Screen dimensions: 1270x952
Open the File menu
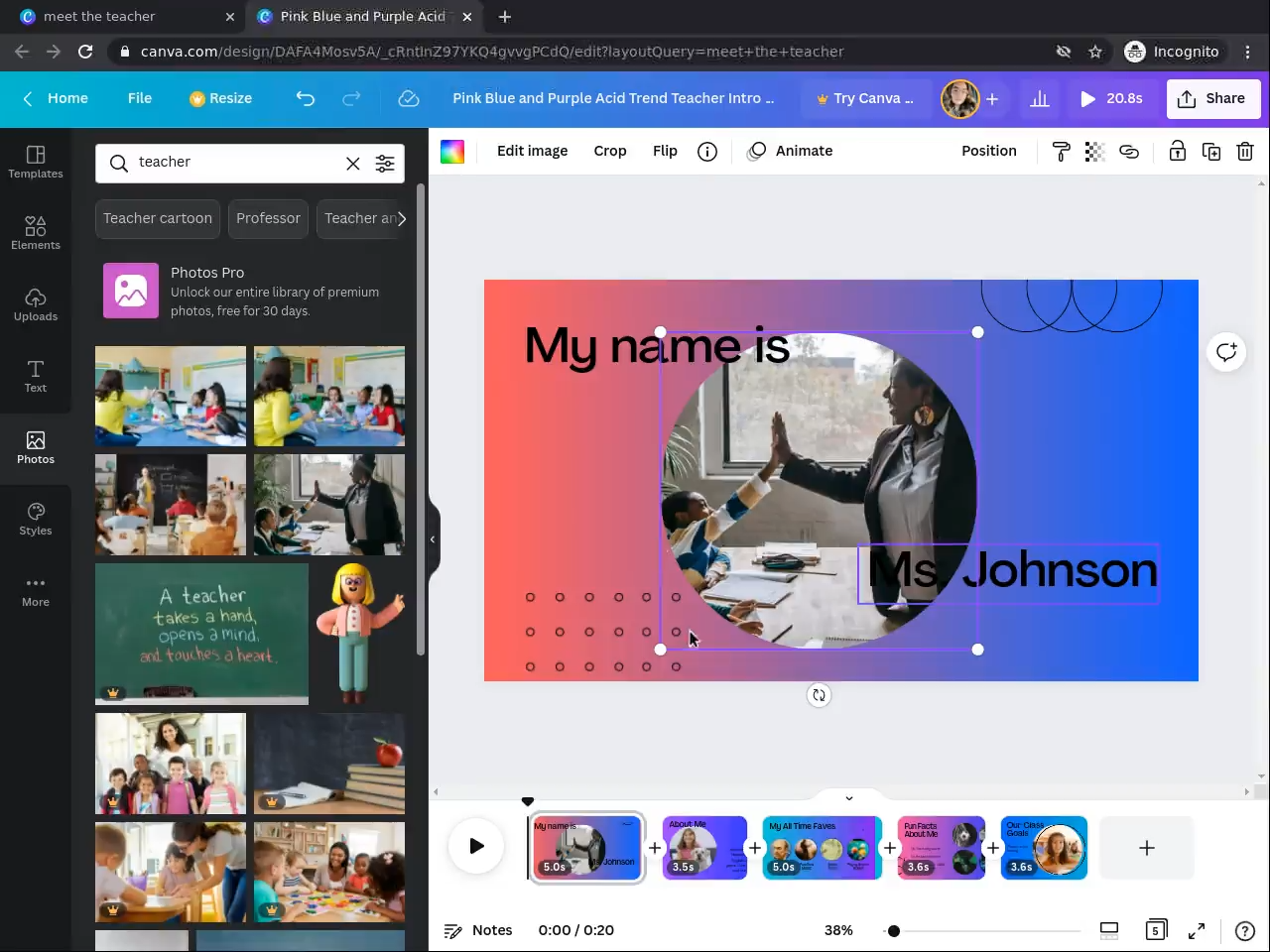pos(140,98)
